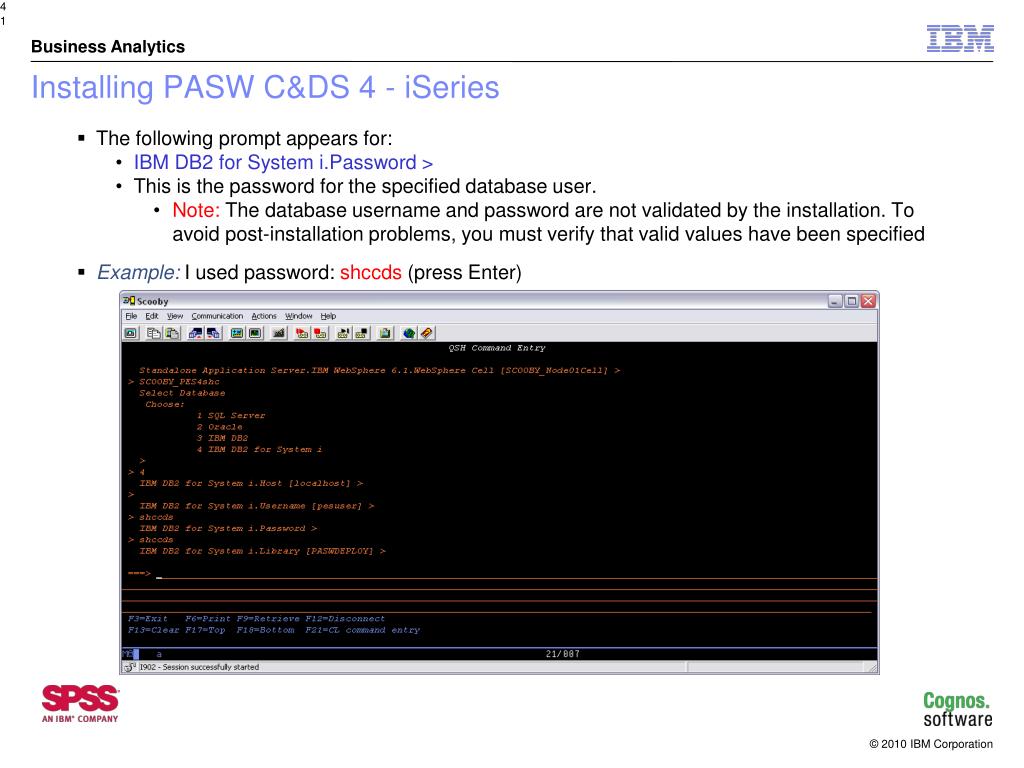Click the '21/007' cursor position indicator

coord(563,654)
